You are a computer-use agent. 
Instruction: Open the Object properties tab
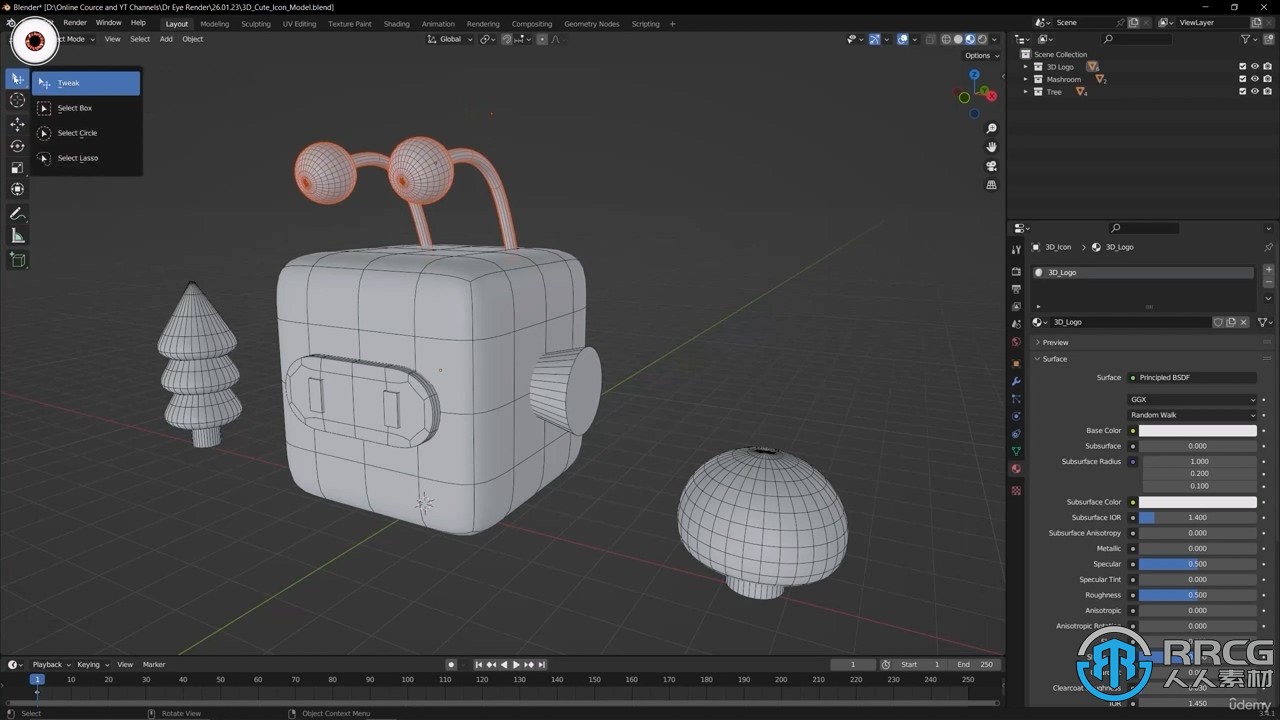(x=1016, y=364)
